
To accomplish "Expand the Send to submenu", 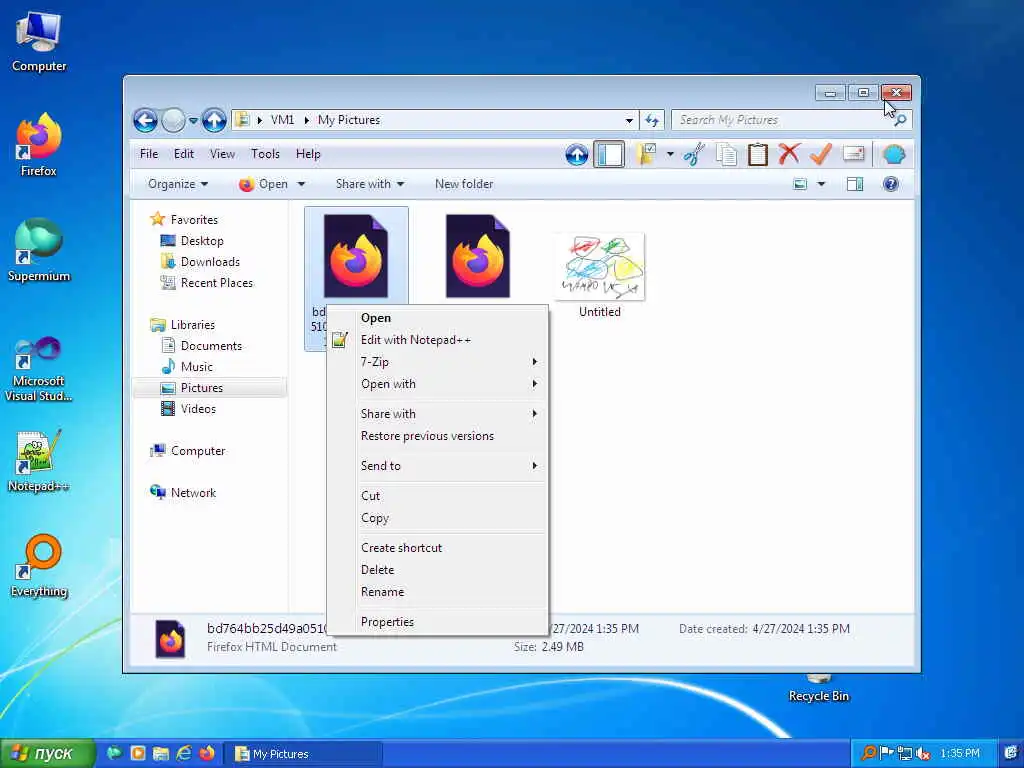I will tap(438, 466).
